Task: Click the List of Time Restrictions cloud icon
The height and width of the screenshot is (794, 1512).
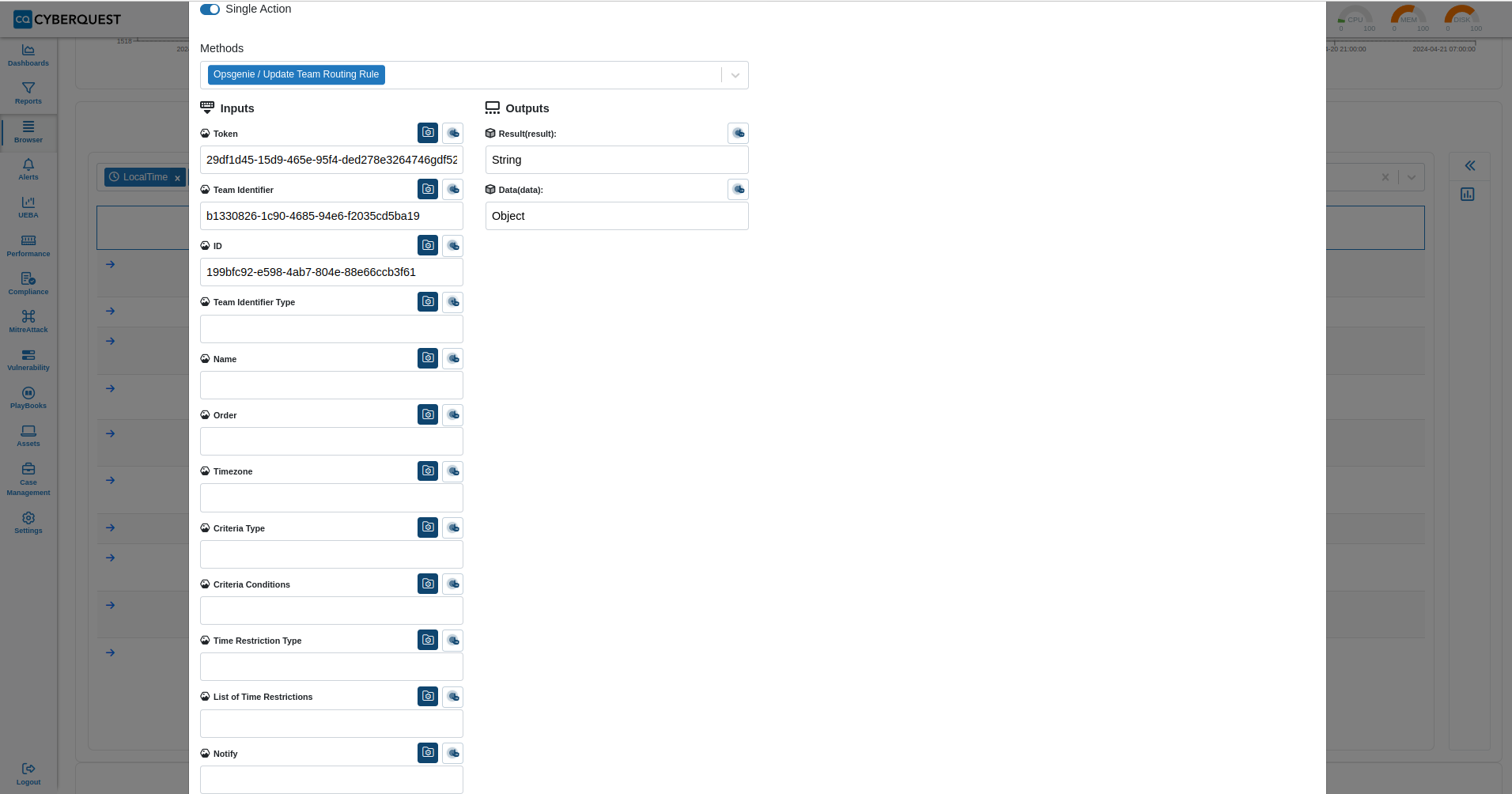Action: (453, 696)
